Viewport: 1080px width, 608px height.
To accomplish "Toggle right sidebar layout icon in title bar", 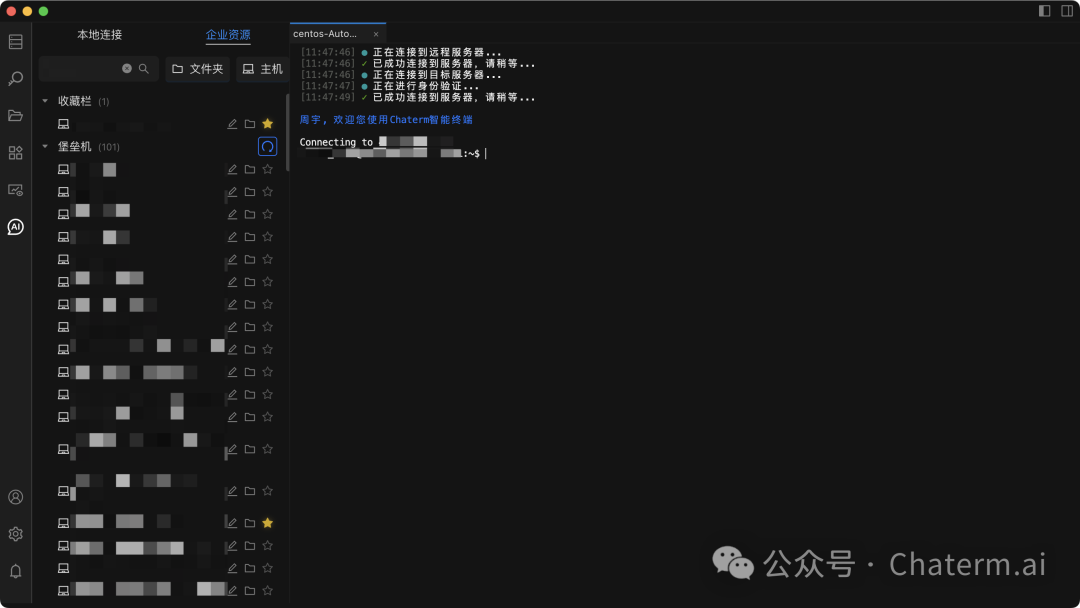I will click(1067, 10).
